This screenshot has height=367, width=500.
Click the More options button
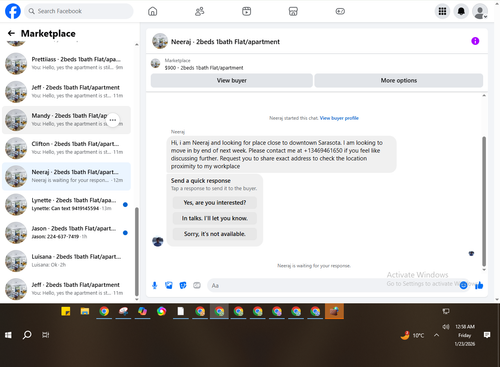coord(399,80)
